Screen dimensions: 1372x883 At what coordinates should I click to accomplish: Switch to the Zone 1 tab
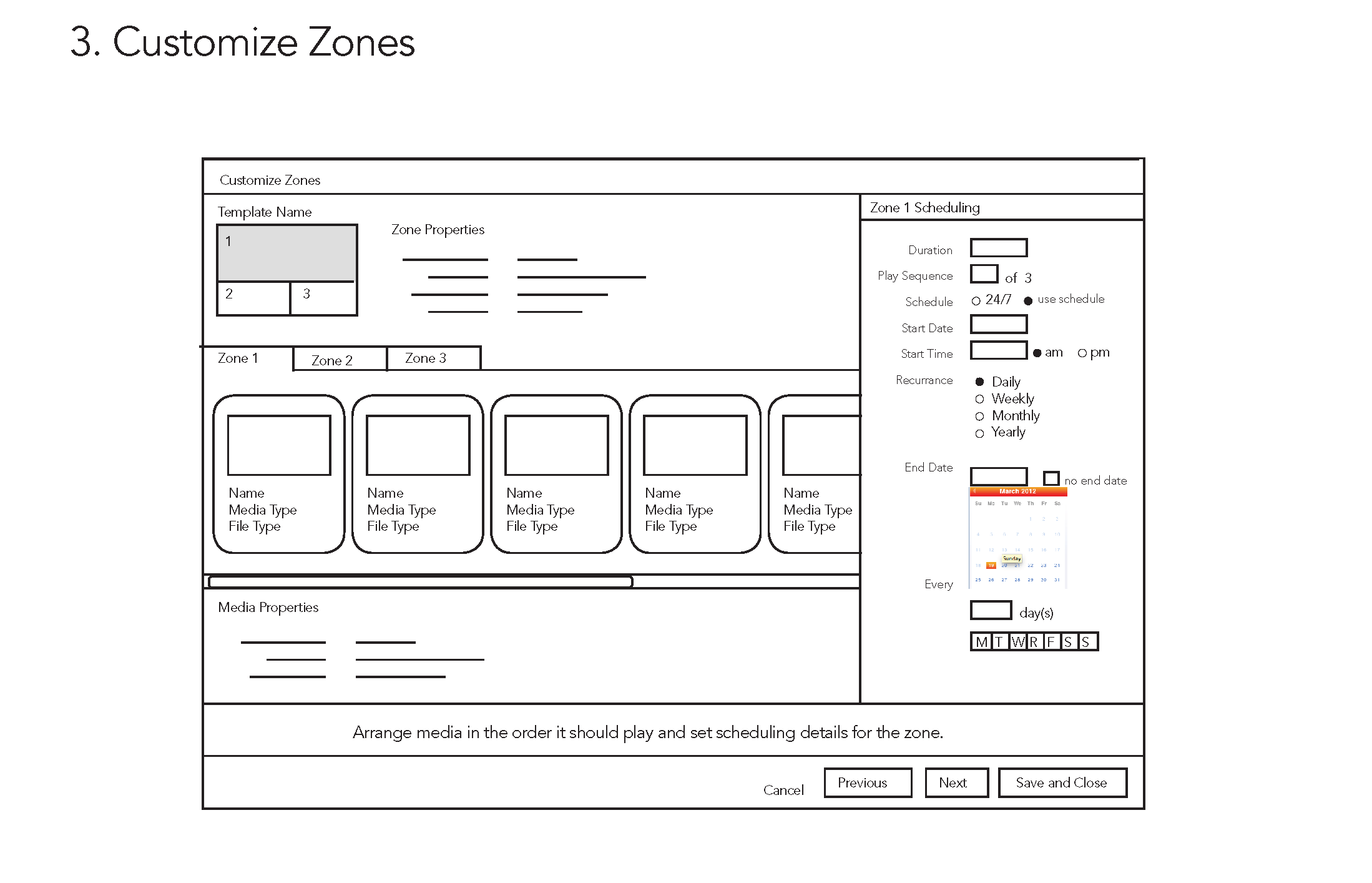(x=247, y=358)
